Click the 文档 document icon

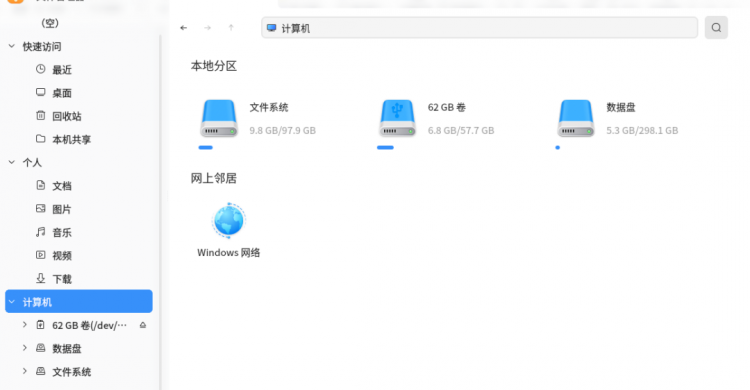coord(41,185)
